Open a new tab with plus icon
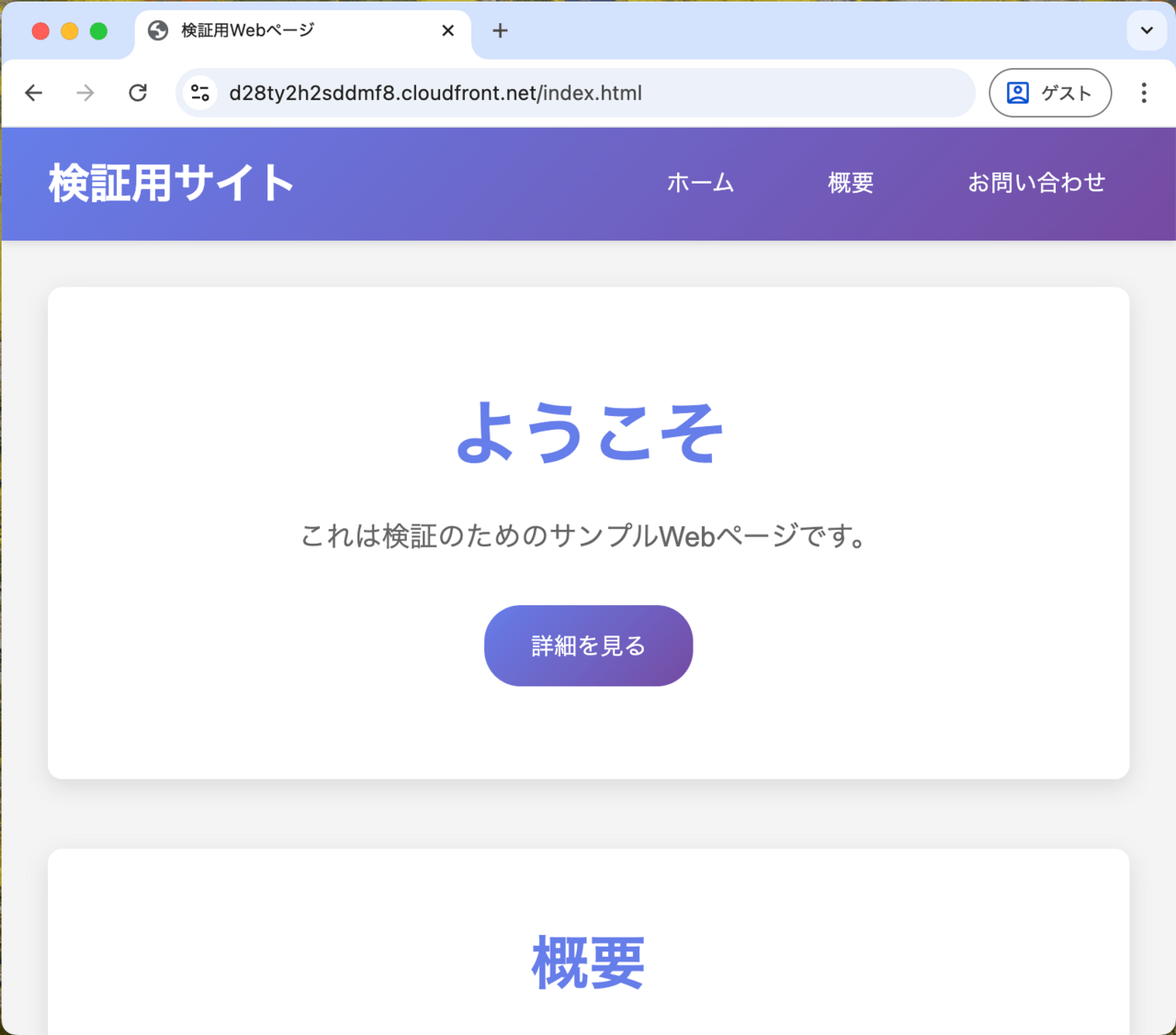This screenshot has height=1035, width=1176. 500,30
